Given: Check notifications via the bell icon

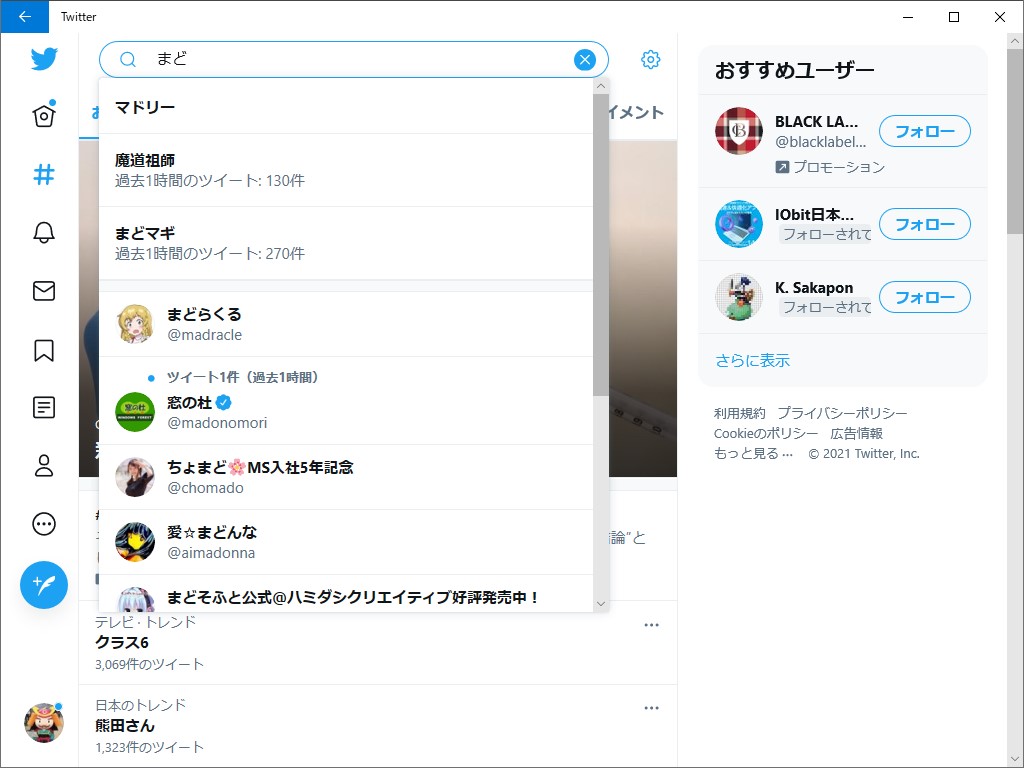Looking at the screenshot, I should pyautogui.click(x=43, y=232).
